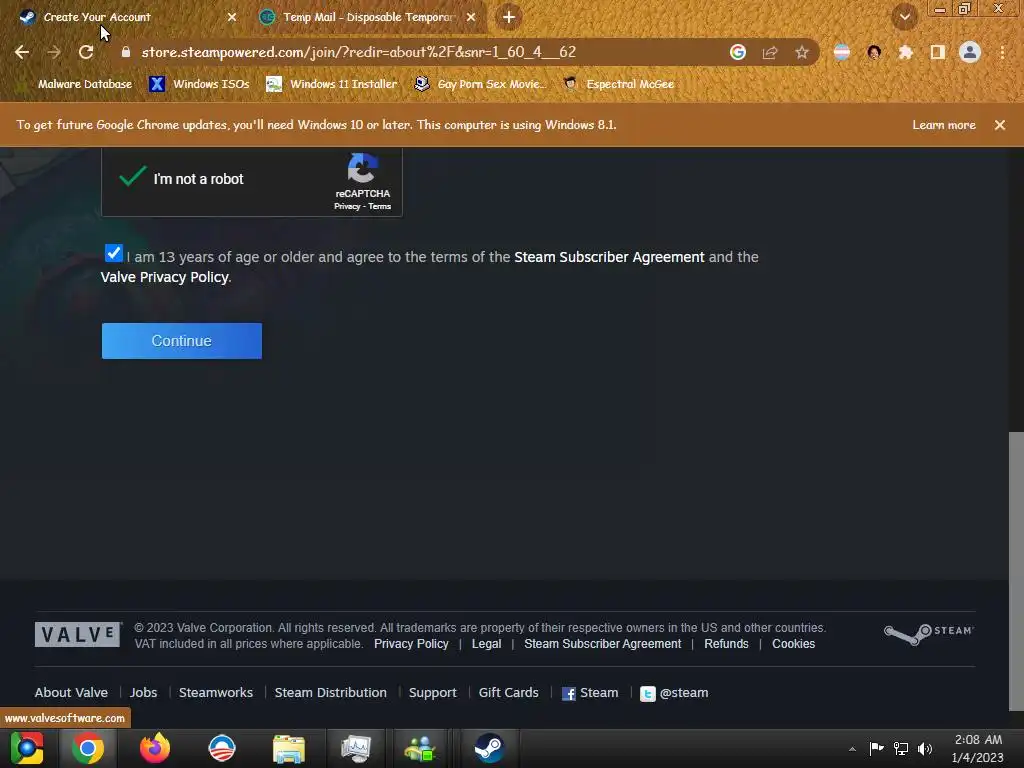Open the Refunds link
The image size is (1024, 768).
click(x=726, y=644)
